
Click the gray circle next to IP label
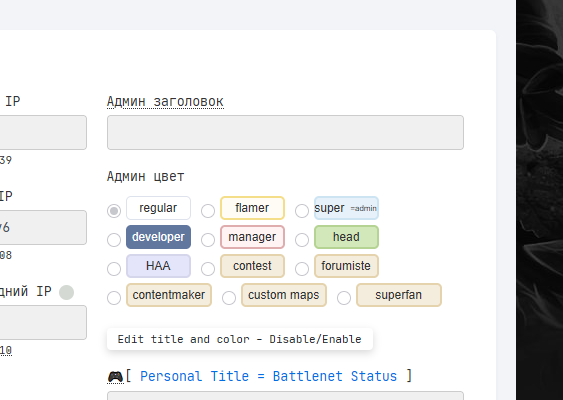[x=66, y=292]
